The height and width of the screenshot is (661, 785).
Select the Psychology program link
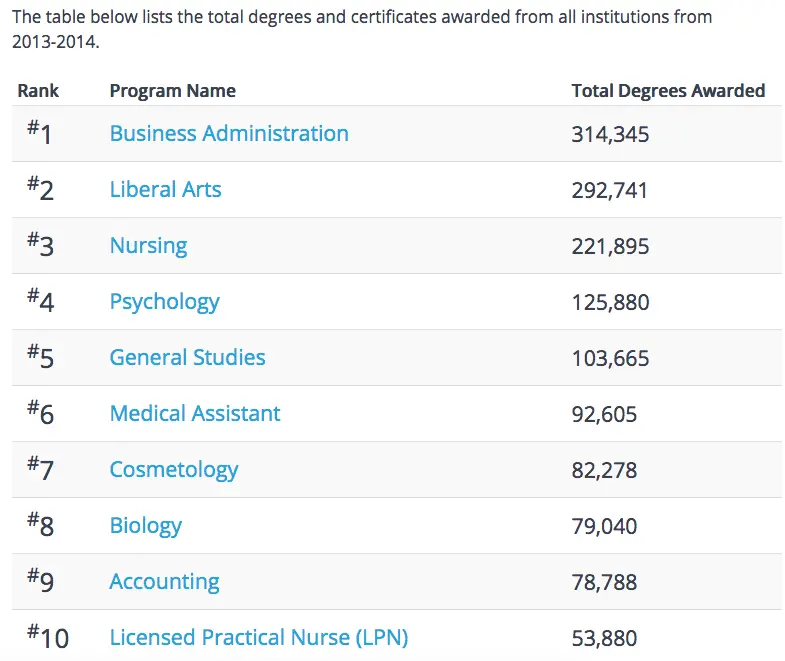click(x=164, y=302)
